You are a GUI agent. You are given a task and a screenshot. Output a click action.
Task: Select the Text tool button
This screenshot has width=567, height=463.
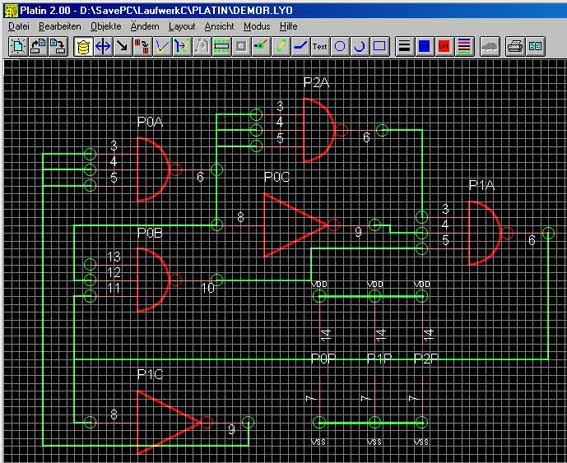[x=320, y=46]
